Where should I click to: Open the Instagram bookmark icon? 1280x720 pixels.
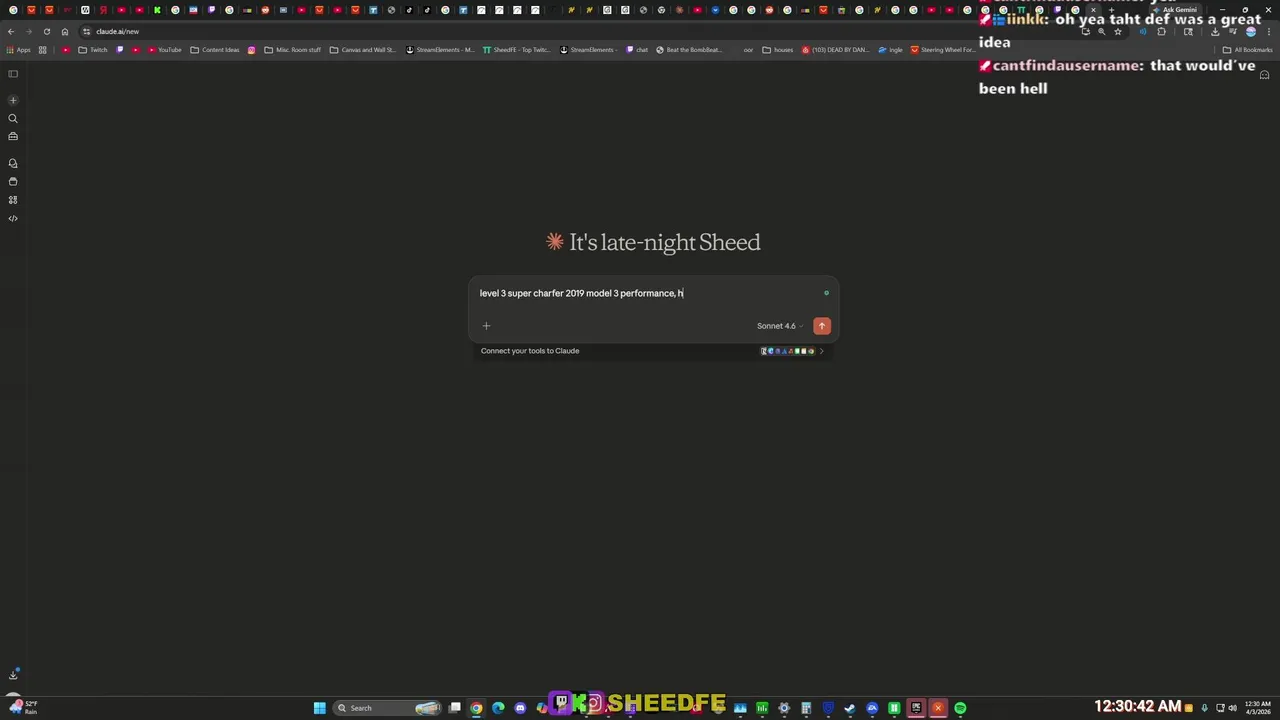point(251,50)
